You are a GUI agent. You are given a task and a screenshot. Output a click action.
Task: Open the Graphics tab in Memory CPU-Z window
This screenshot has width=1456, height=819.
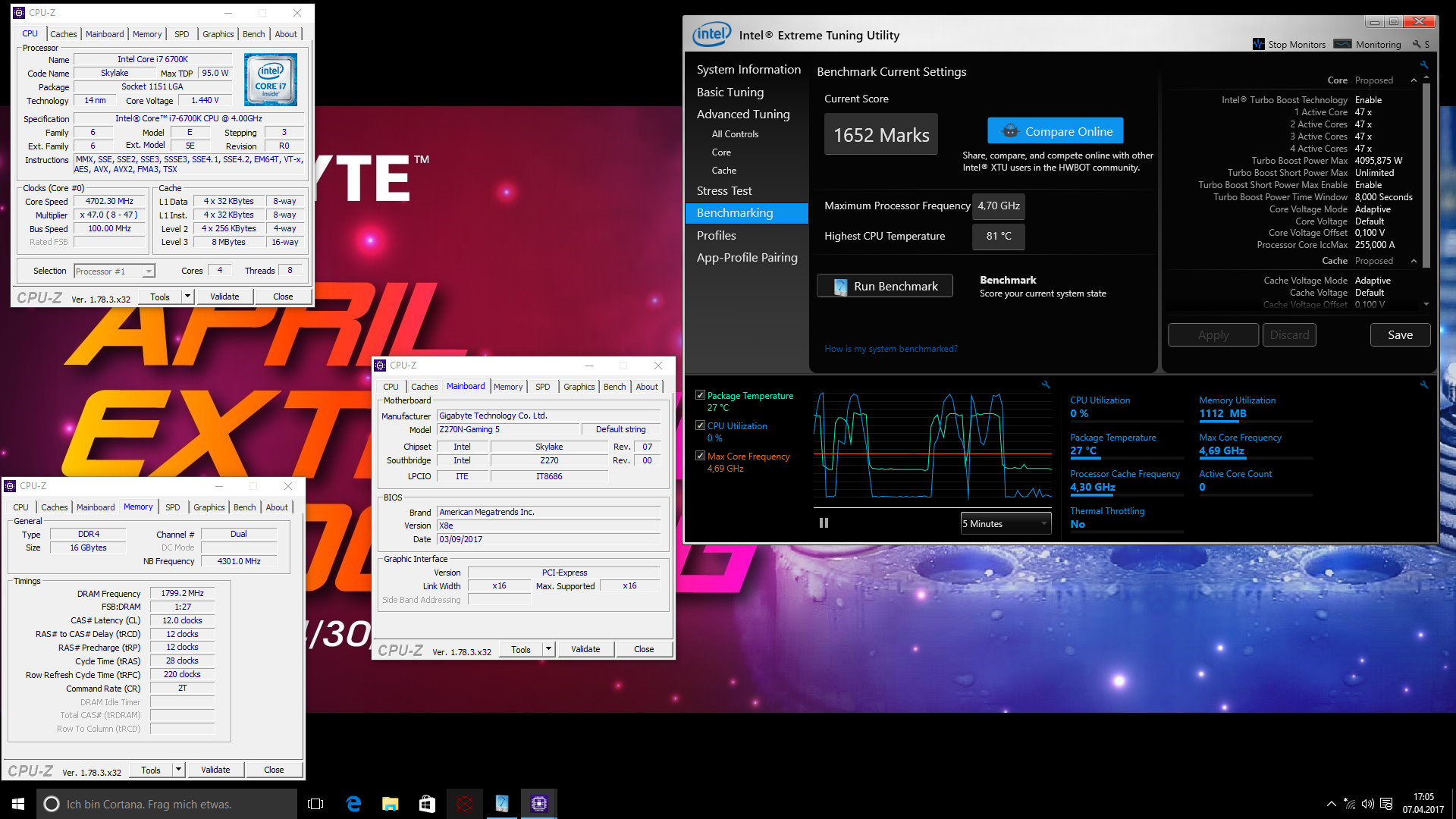click(x=209, y=507)
